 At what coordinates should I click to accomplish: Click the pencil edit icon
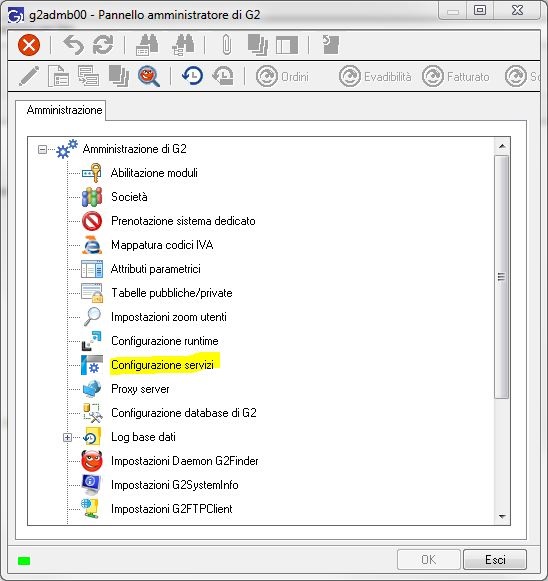pos(29,76)
